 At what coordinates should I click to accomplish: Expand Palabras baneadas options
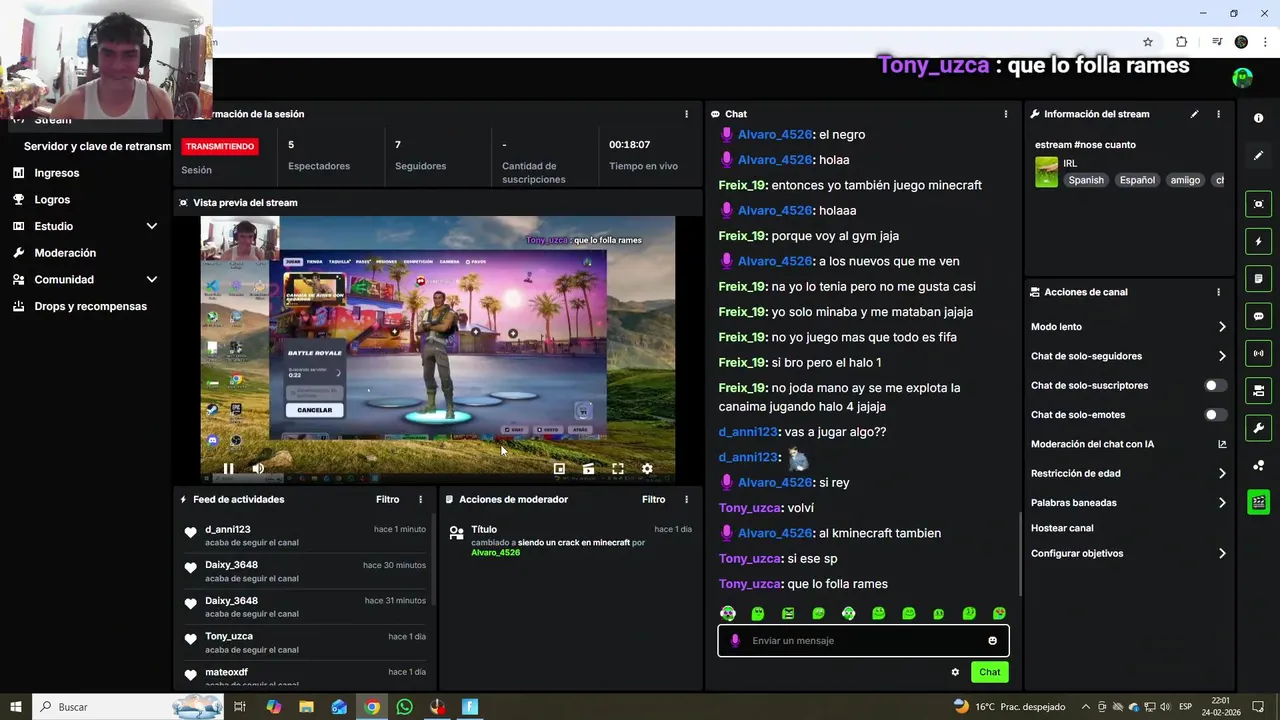coord(1222,503)
